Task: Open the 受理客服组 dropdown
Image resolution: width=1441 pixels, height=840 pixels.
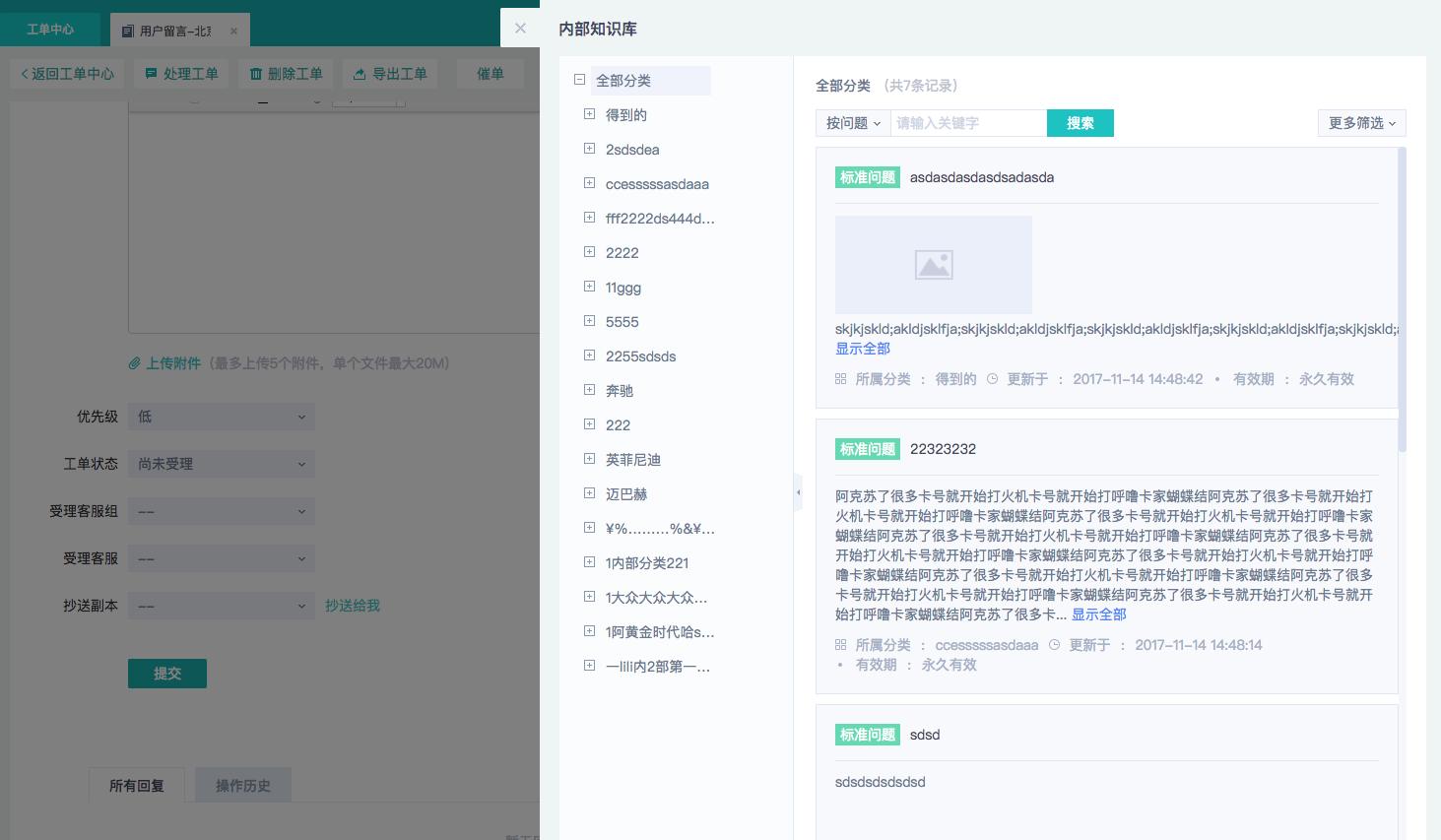Action: (x=222, y=511)
